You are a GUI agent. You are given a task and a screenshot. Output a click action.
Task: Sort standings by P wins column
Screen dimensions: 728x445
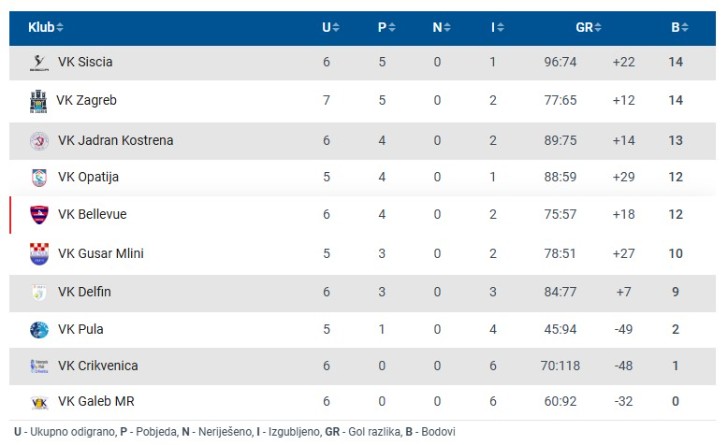(x=386, y=28)
